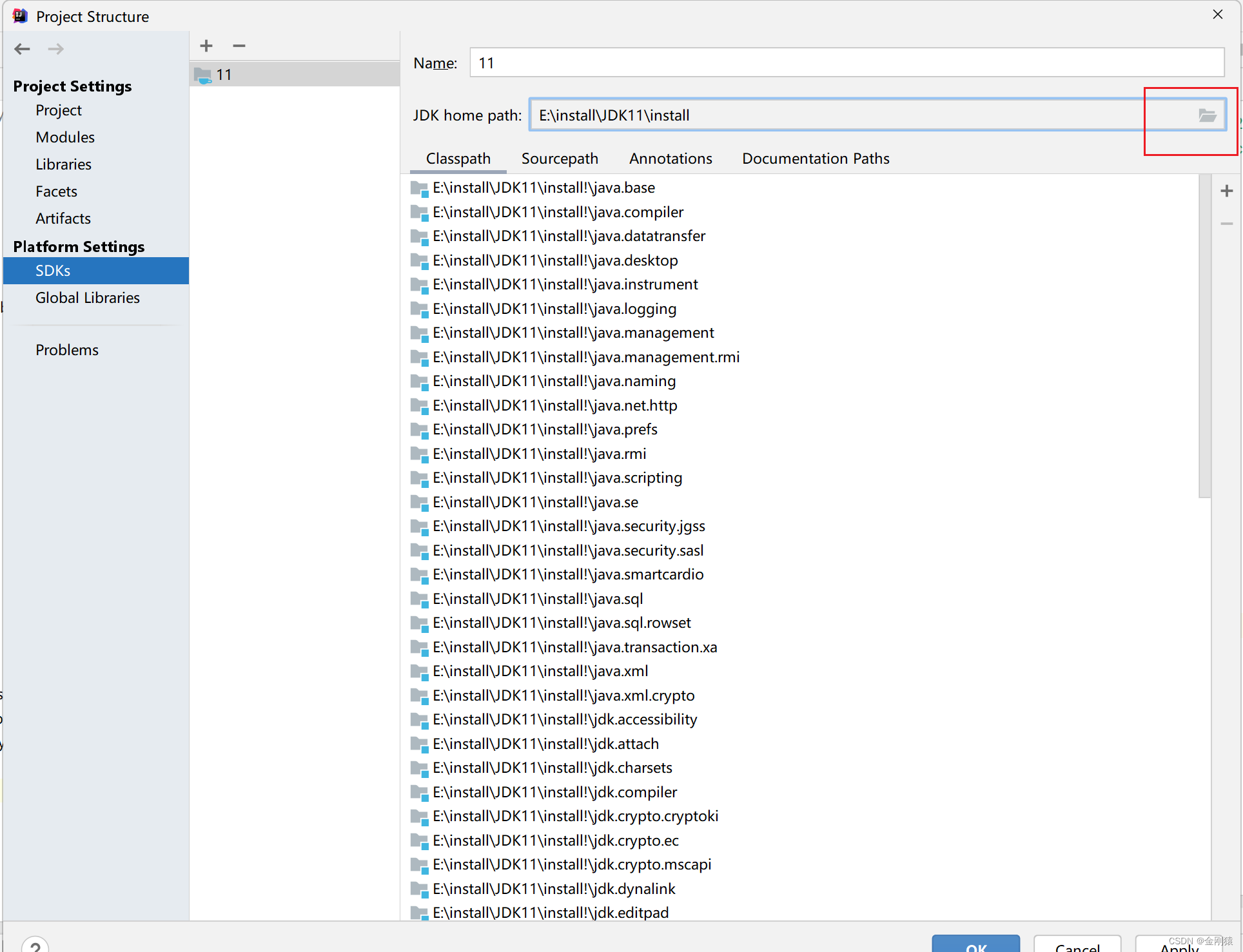Image resolution: width=1243 pixels, height=952 pixels.
Task: Remove selected SDK with minus icon
Action: tap(239, 46)
